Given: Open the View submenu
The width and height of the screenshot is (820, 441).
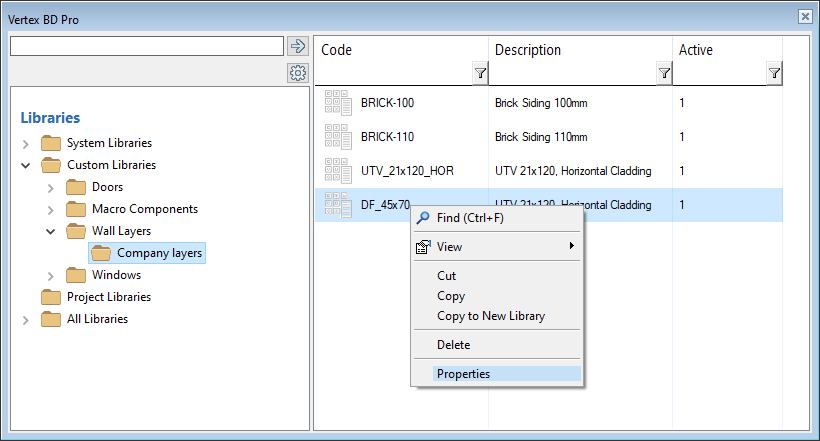Looking at the screenshot, I should (450, 247).
